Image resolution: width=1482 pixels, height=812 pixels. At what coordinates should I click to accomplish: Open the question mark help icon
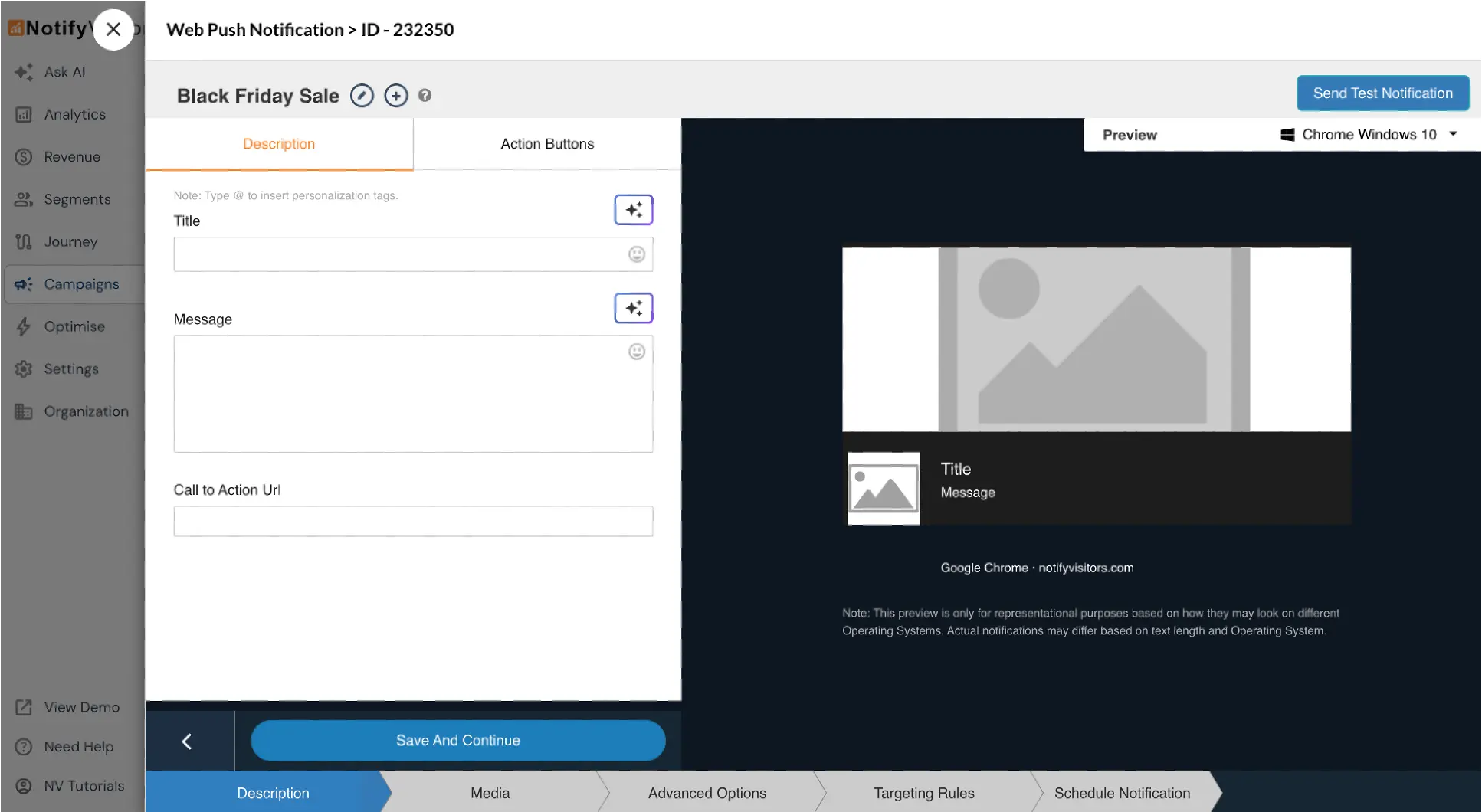coord(425,96)
